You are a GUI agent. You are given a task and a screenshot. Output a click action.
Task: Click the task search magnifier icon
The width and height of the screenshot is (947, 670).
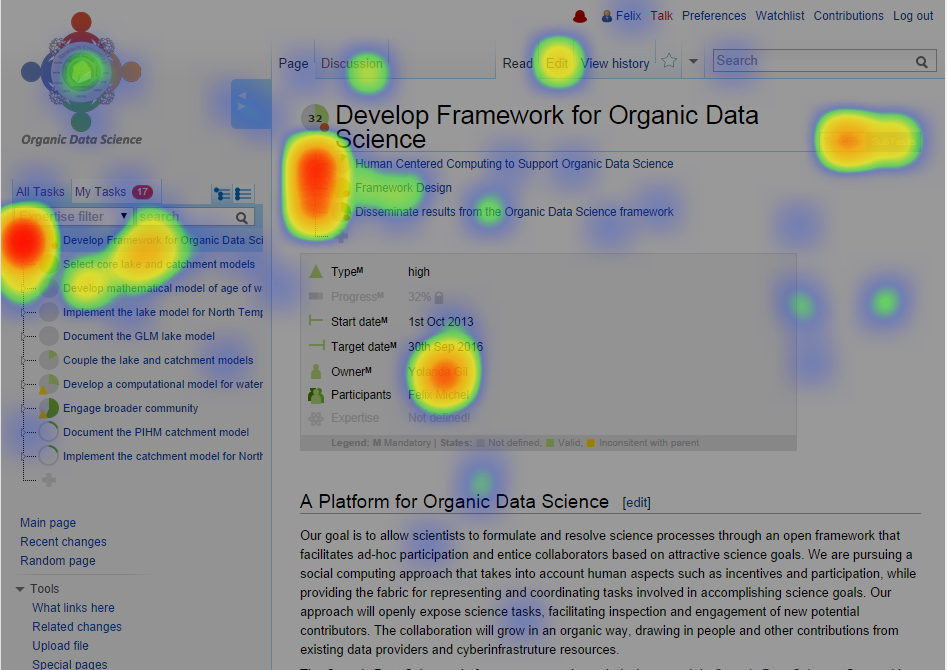click(242, 217)
